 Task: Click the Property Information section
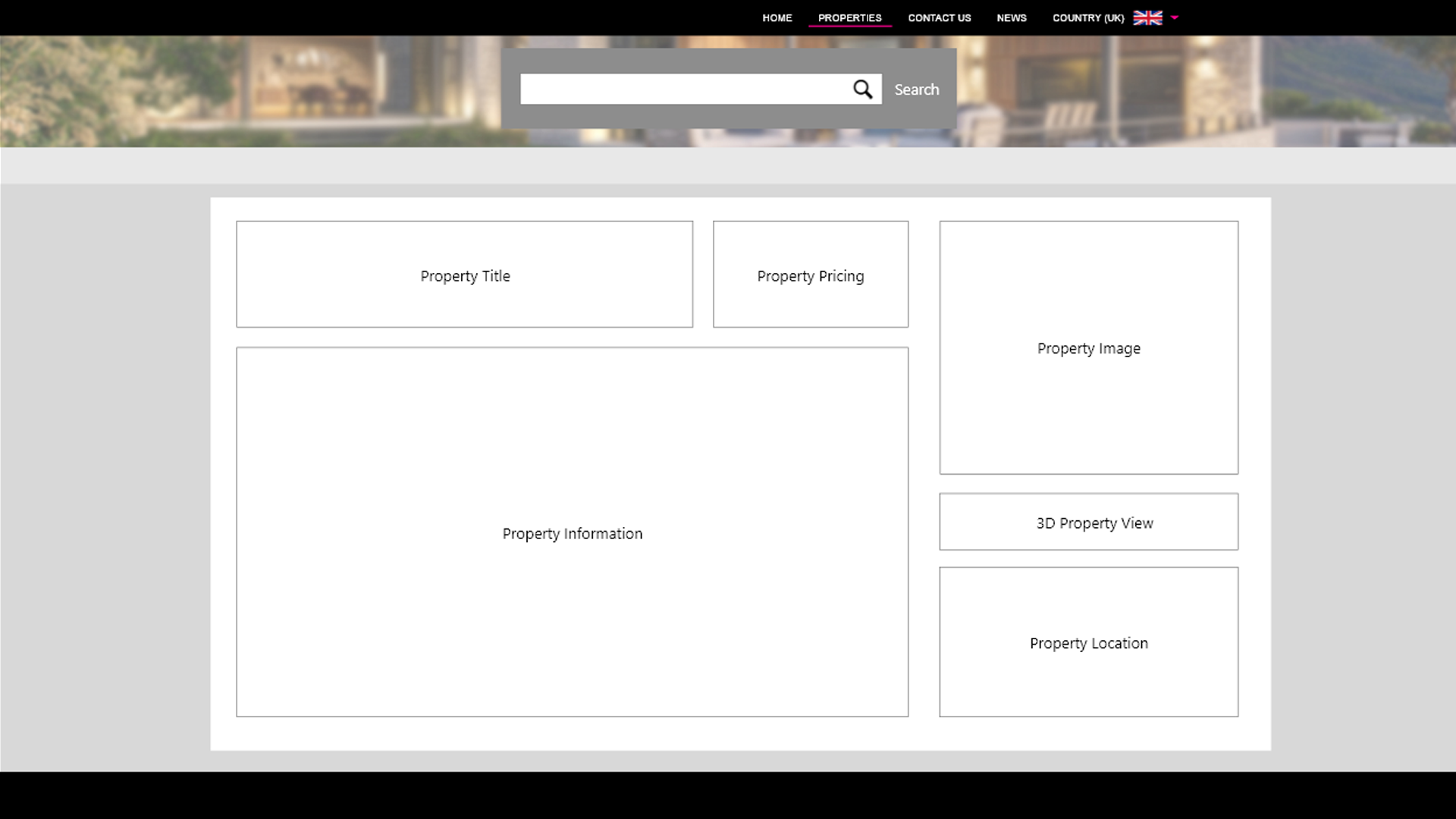573,532
